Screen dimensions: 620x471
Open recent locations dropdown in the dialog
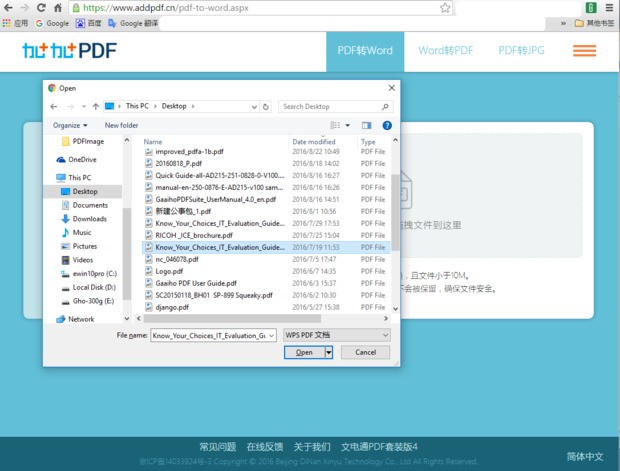[x=84, y=106]
